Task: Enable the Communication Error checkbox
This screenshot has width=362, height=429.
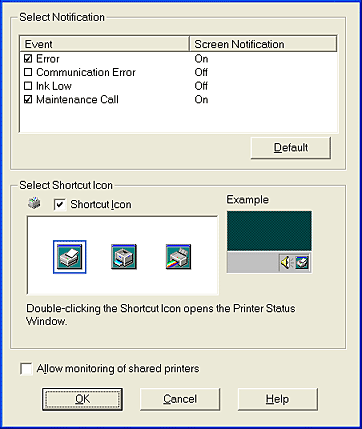Action: coord(28,72)
